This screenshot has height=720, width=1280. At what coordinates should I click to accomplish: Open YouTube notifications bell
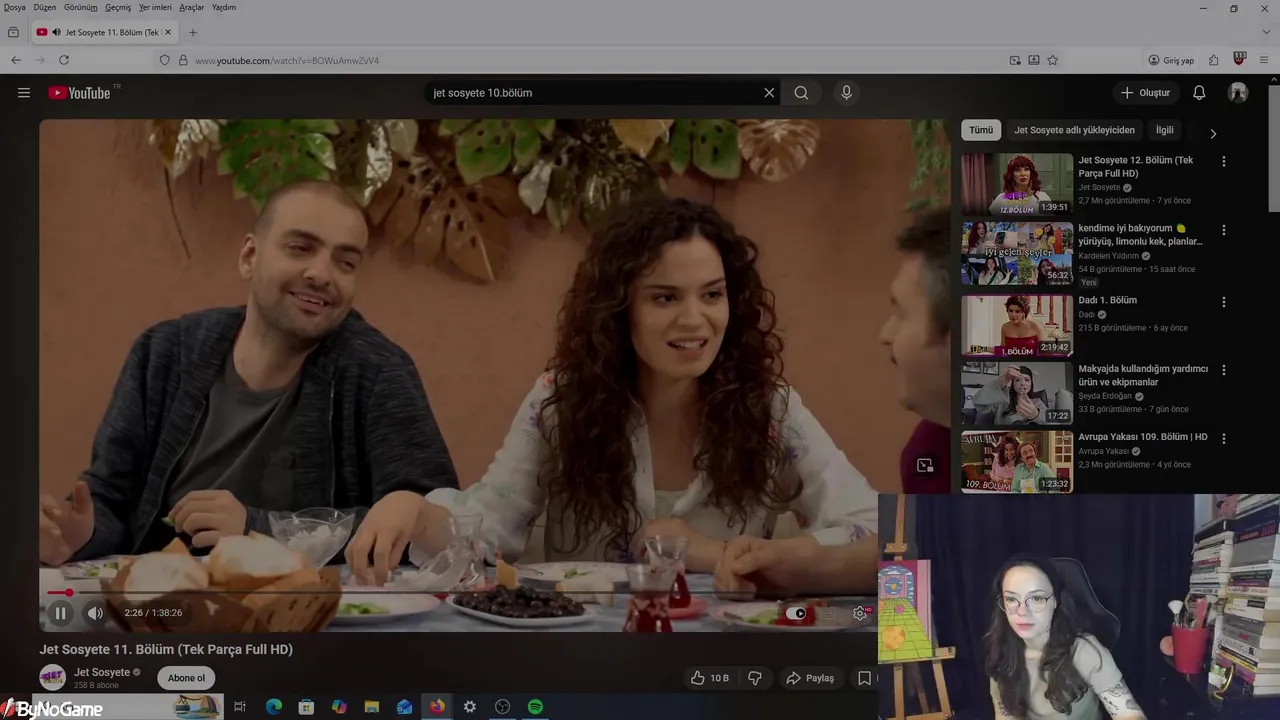click(x=1199, y=93)
